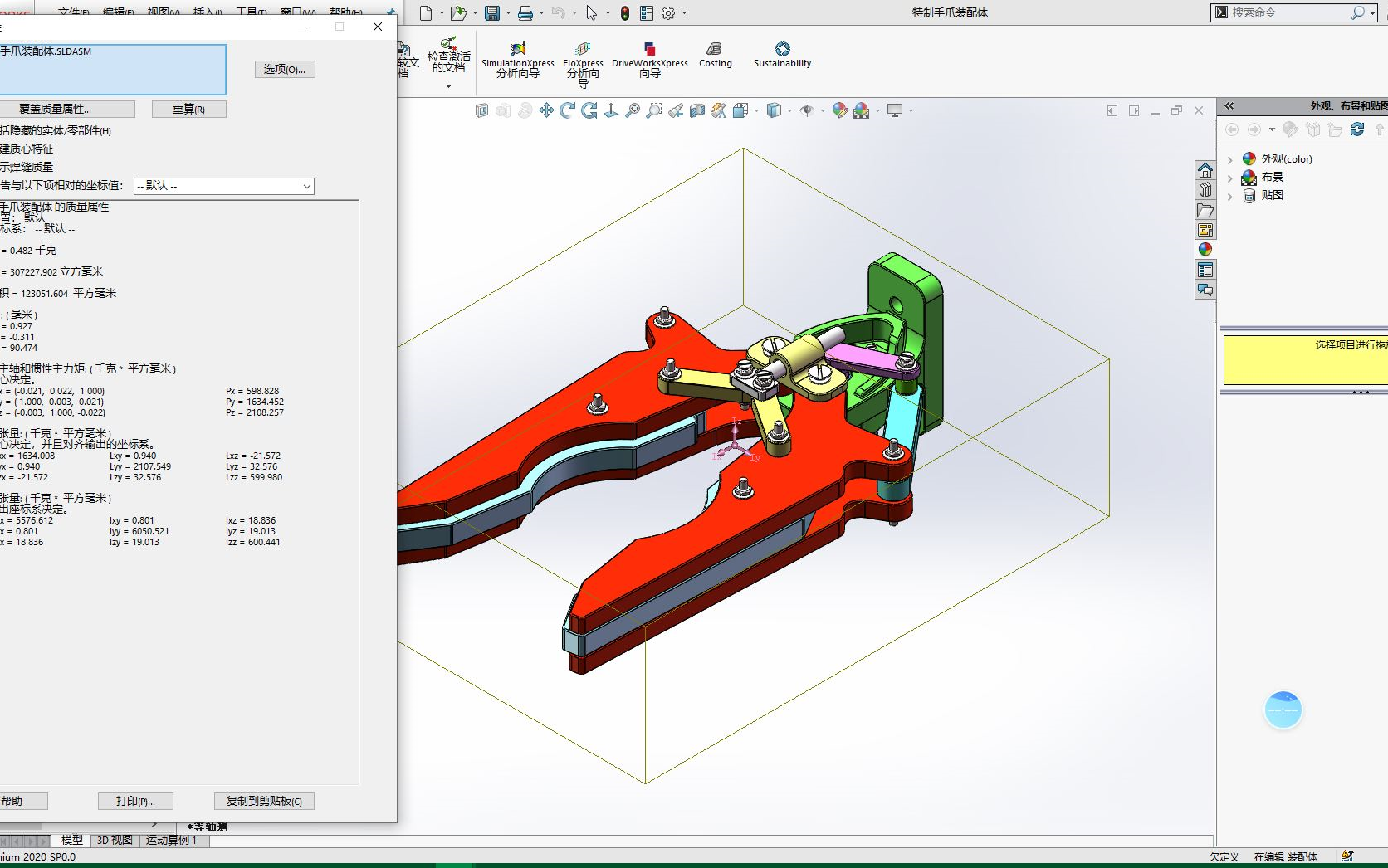
Task: Activate the Select cursor tool
Action: click(x=591, y=13)
